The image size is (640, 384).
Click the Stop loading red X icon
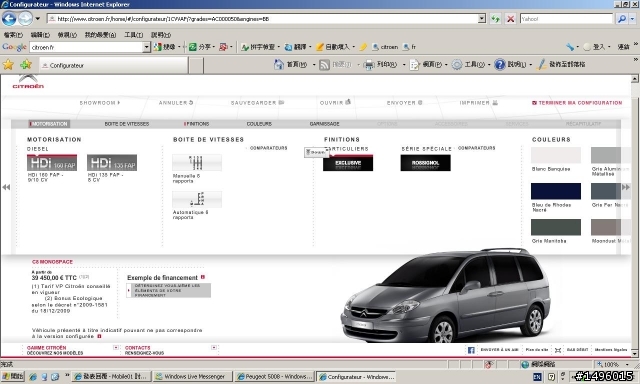coord(510,19)
